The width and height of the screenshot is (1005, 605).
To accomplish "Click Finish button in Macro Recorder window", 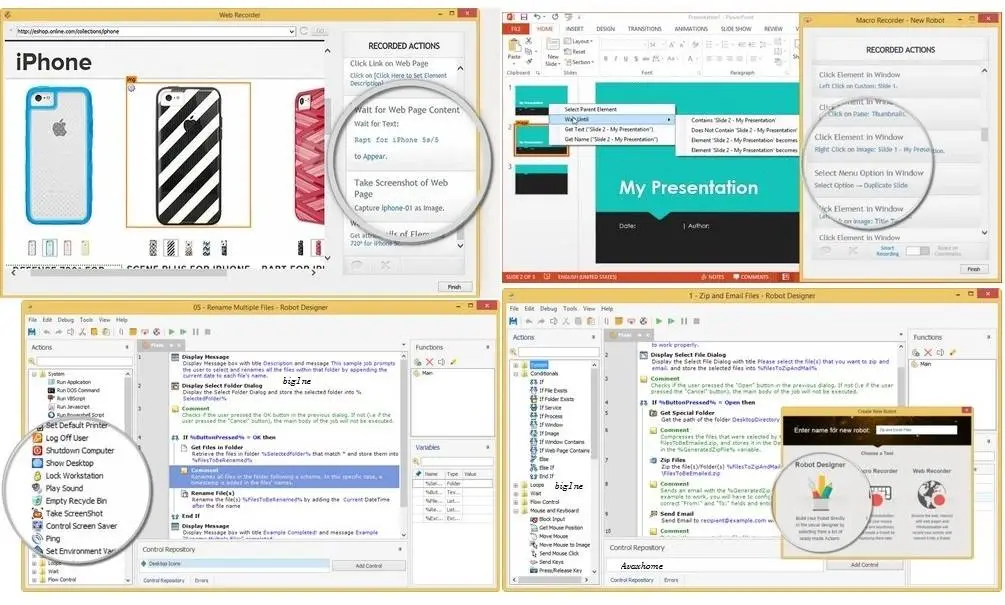I will tap(974, 269).
